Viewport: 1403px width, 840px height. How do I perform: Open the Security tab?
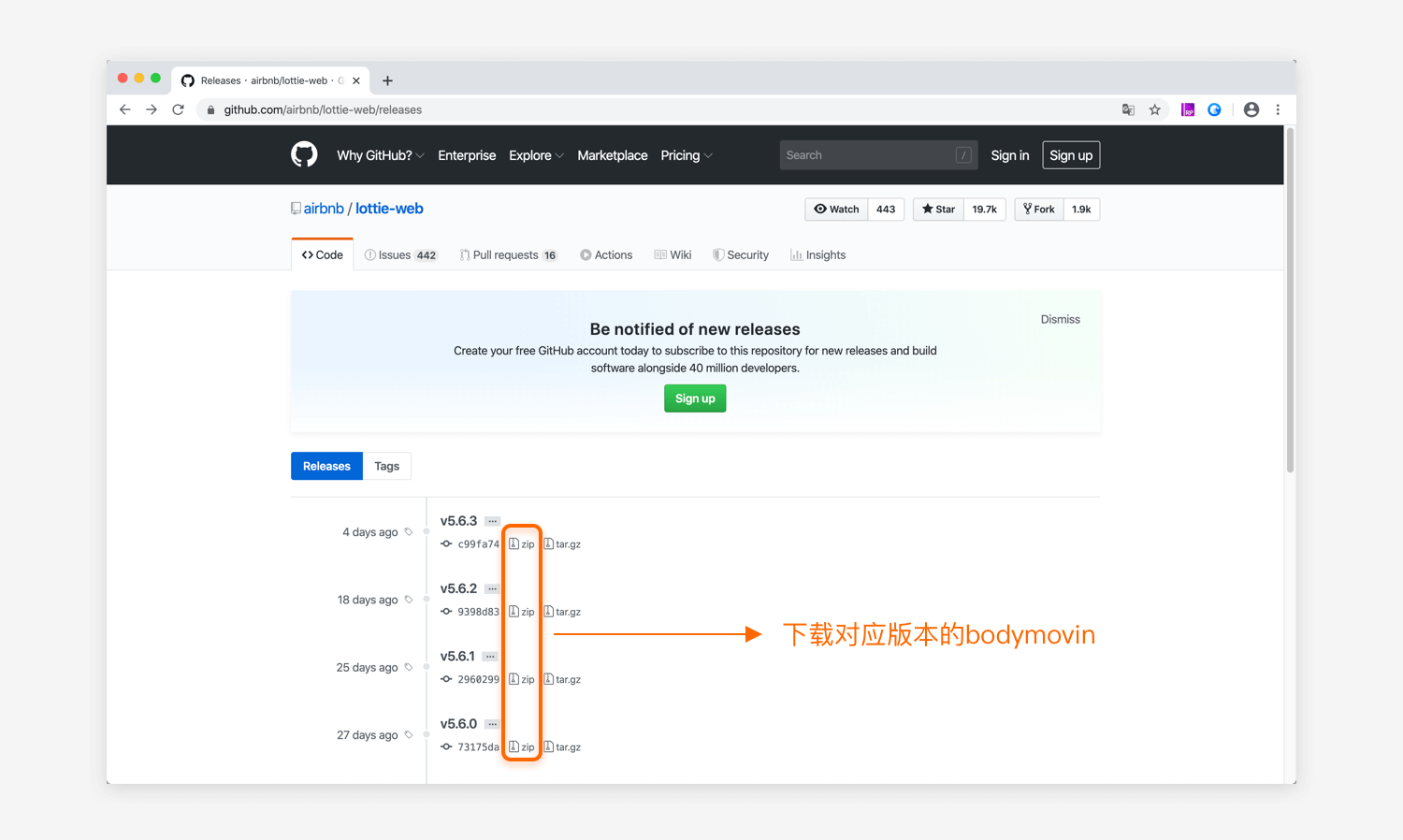[x=741, y=254]
